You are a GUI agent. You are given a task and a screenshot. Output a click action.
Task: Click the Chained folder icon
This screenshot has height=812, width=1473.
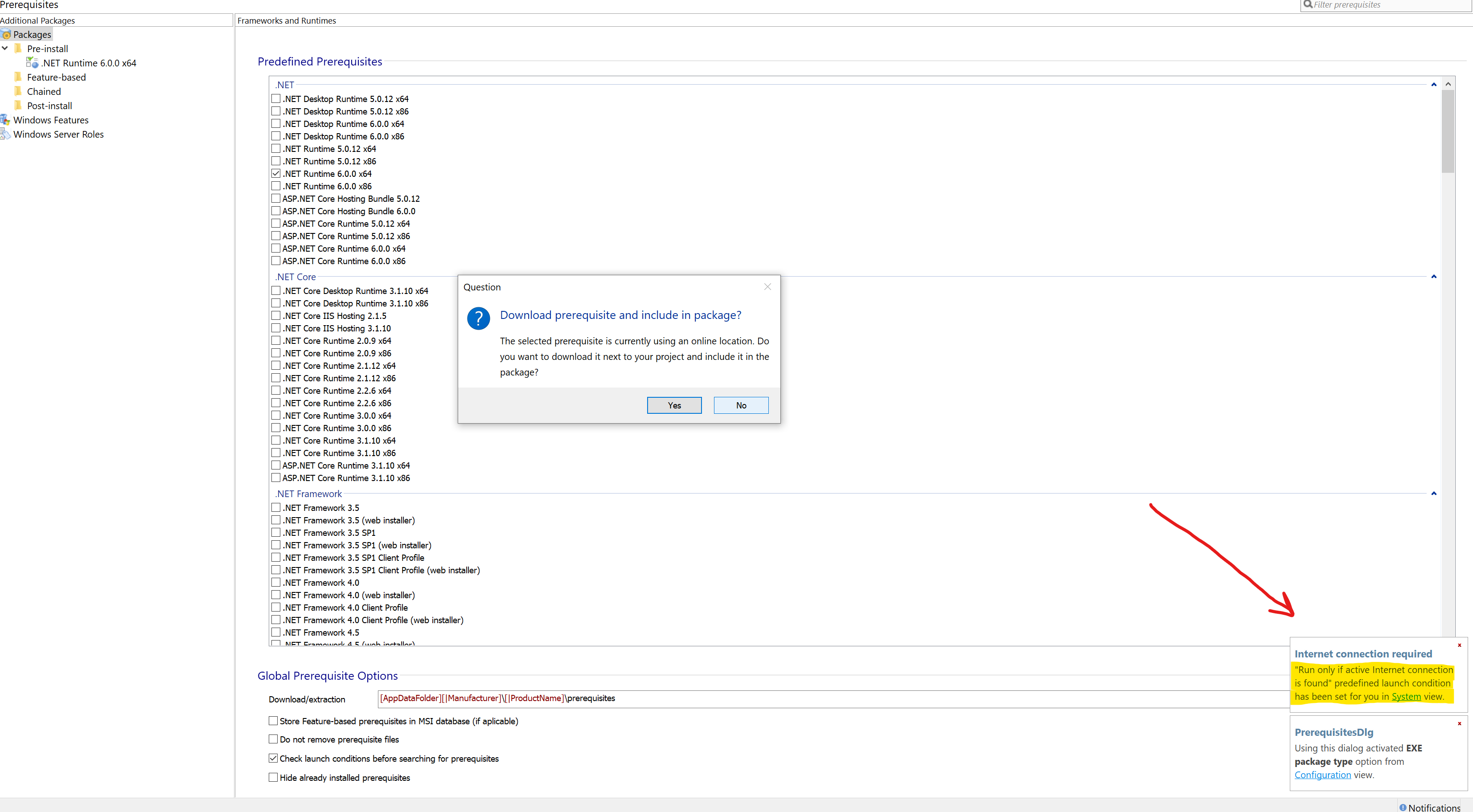18,91
